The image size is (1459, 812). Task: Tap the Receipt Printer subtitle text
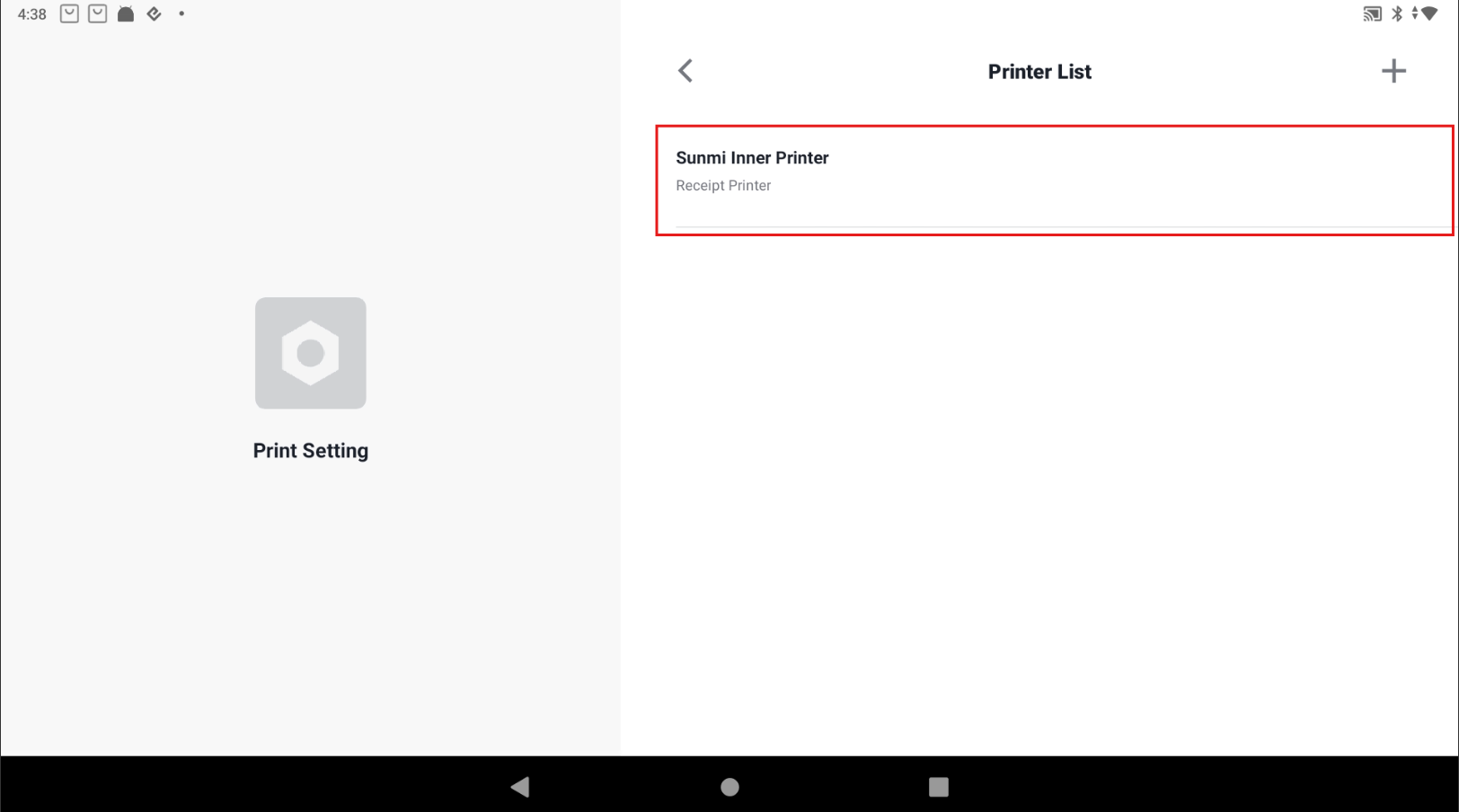[723, 186]
